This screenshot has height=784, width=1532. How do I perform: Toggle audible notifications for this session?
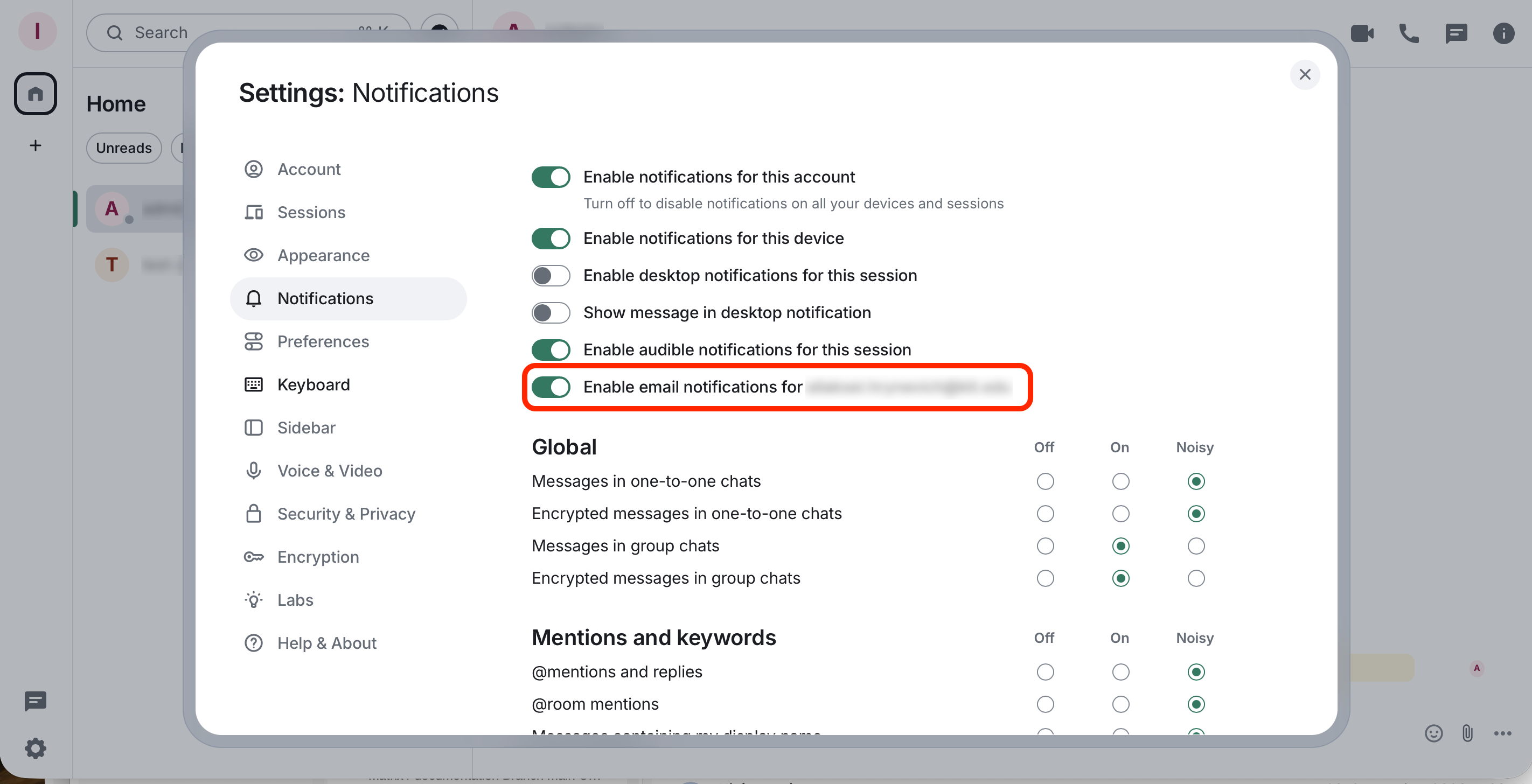[x=551, y=350]
